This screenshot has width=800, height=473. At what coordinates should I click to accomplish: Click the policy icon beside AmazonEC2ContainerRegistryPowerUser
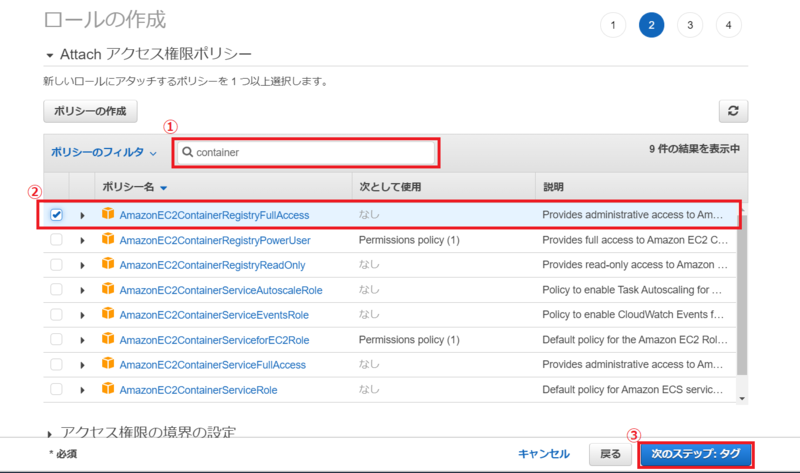(x=108, y=238)
